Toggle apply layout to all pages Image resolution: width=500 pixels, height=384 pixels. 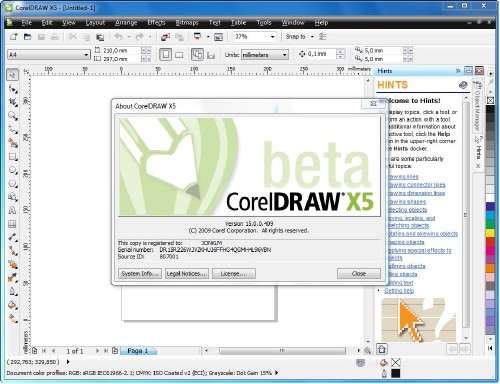(197, 55)
